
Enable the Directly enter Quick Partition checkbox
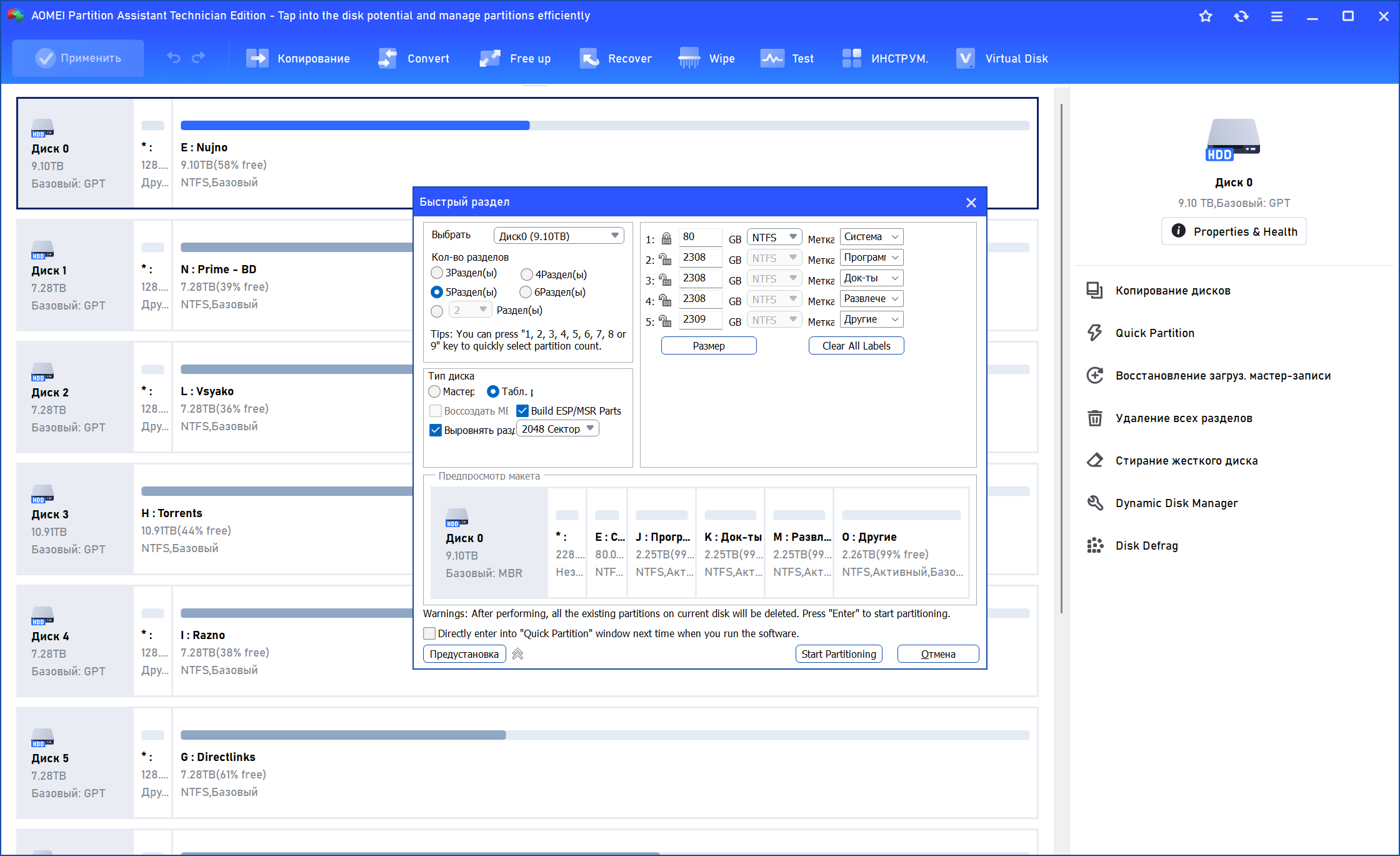tap(430, 633)
